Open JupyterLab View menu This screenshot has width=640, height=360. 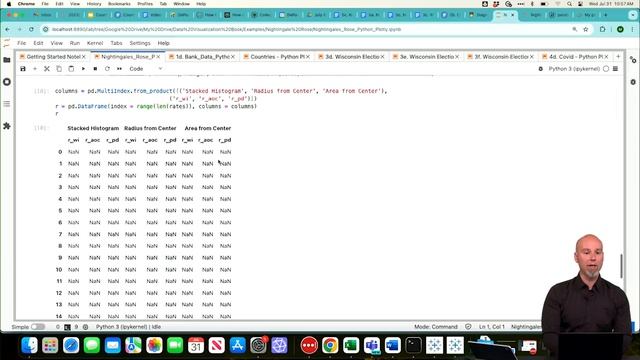[57, 43]
